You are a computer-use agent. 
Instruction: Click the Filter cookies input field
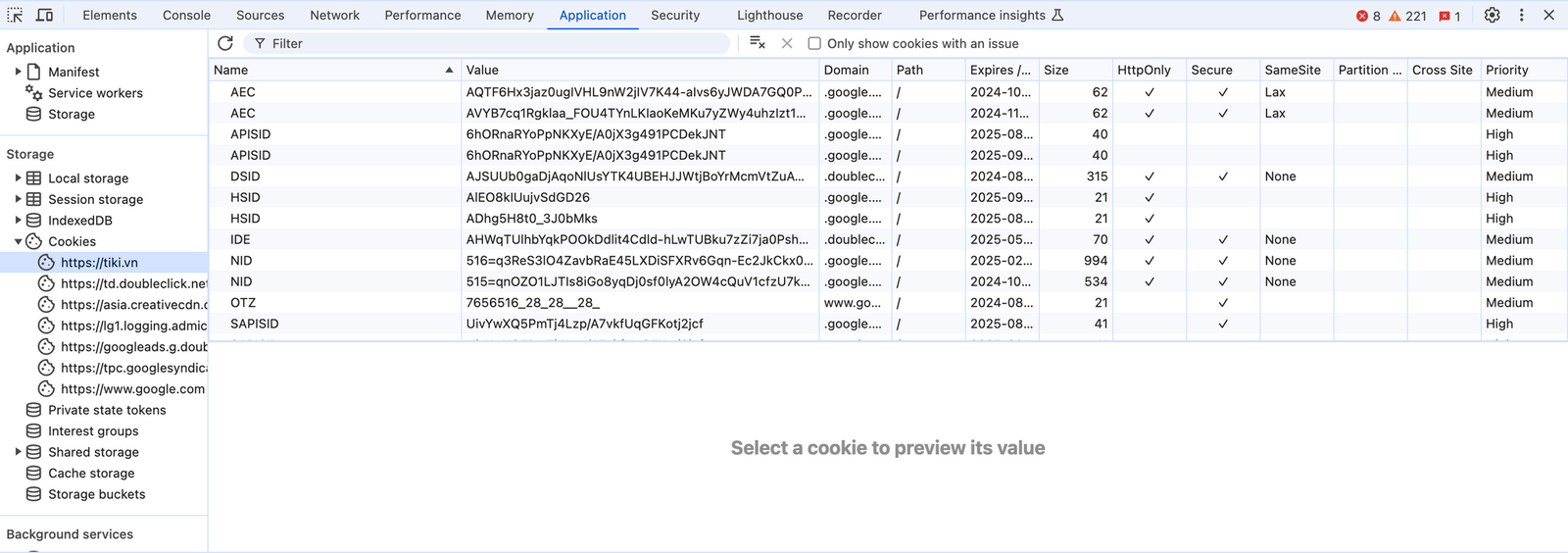[490, 43]
